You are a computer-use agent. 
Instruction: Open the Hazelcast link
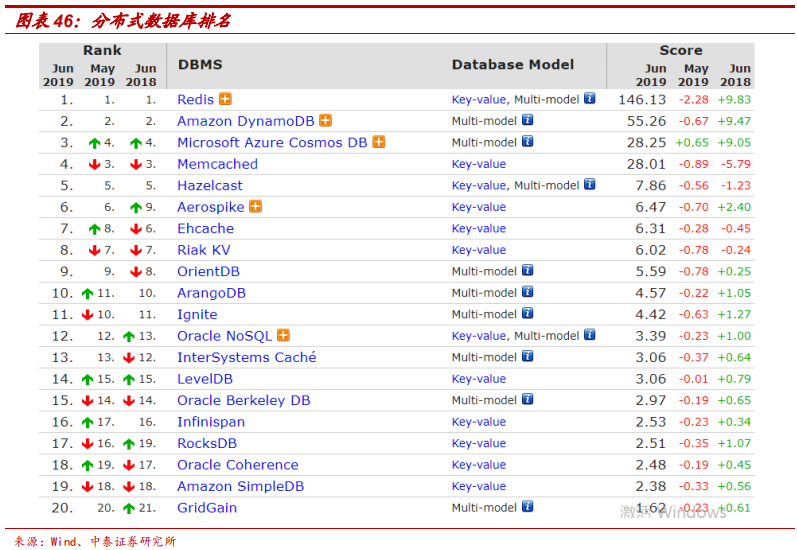(209, 185)
